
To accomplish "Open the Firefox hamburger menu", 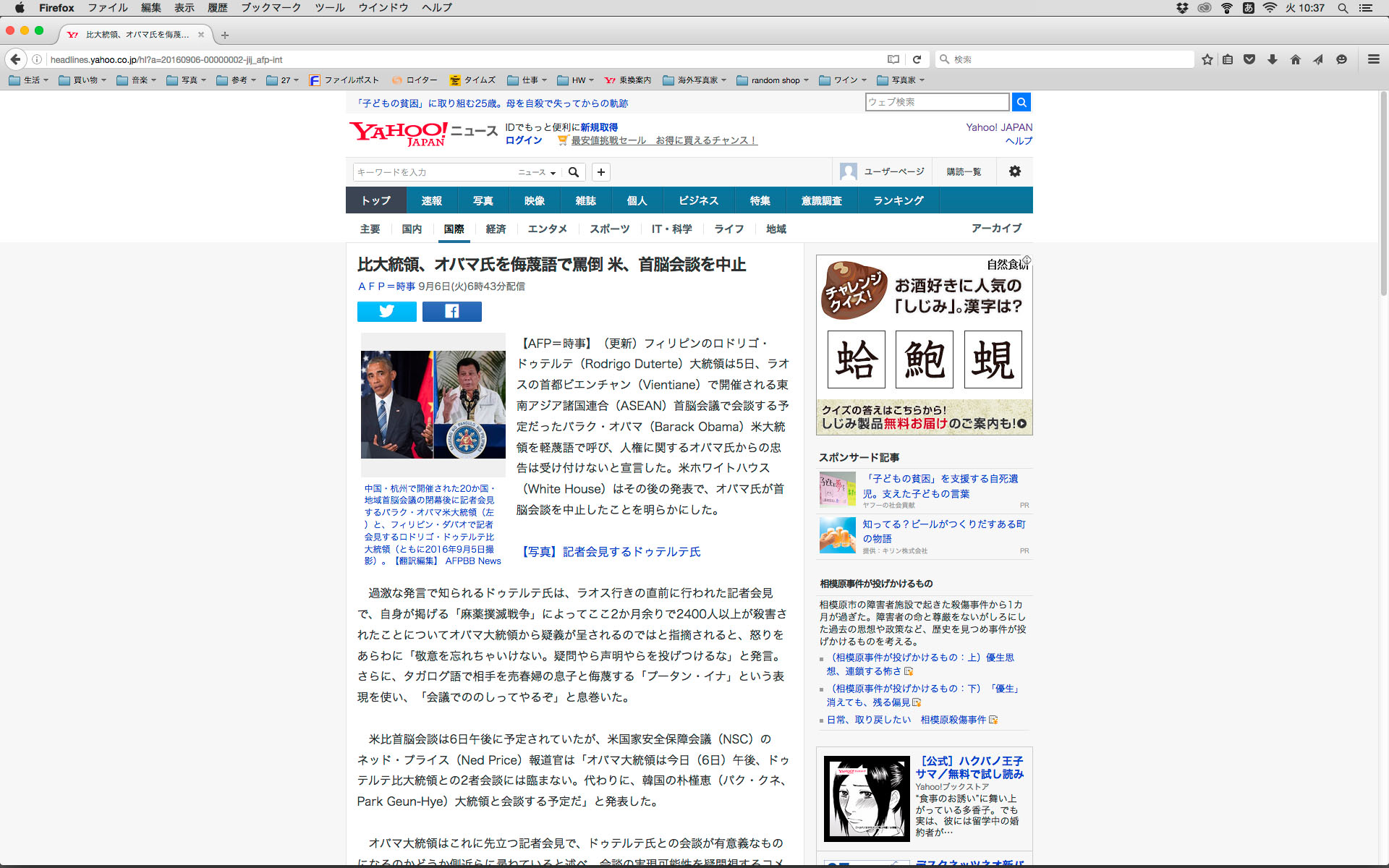I will click(x=1373, y=59).
